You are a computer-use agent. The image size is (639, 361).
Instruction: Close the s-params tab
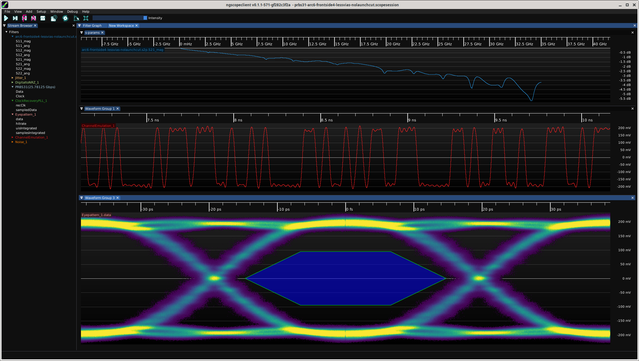click(102, 33)
